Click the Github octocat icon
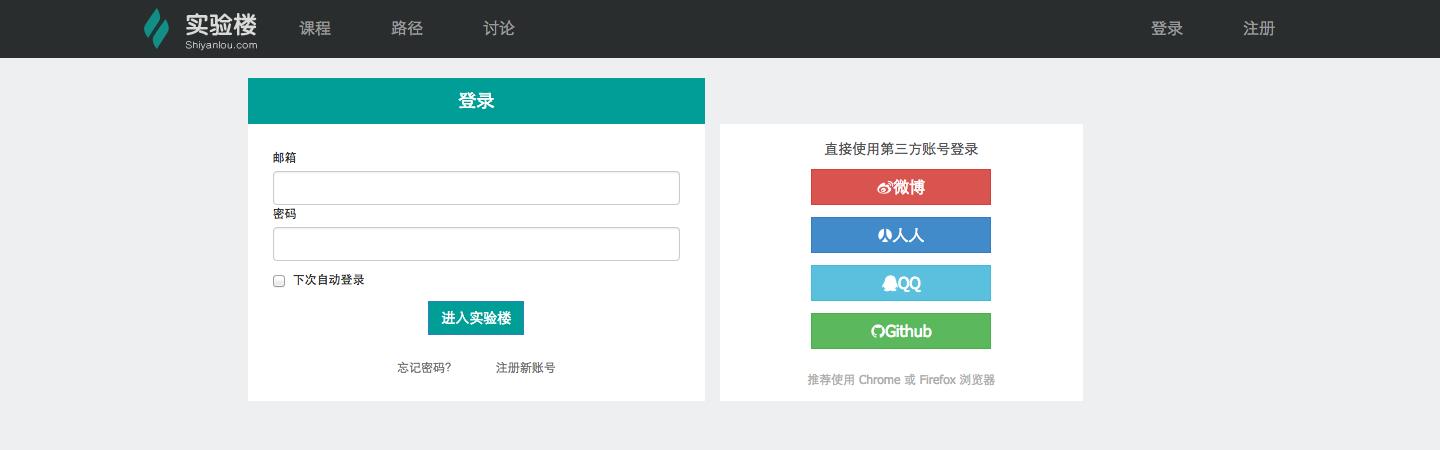This screenshot has height=450, width=1440. [878, 331]
